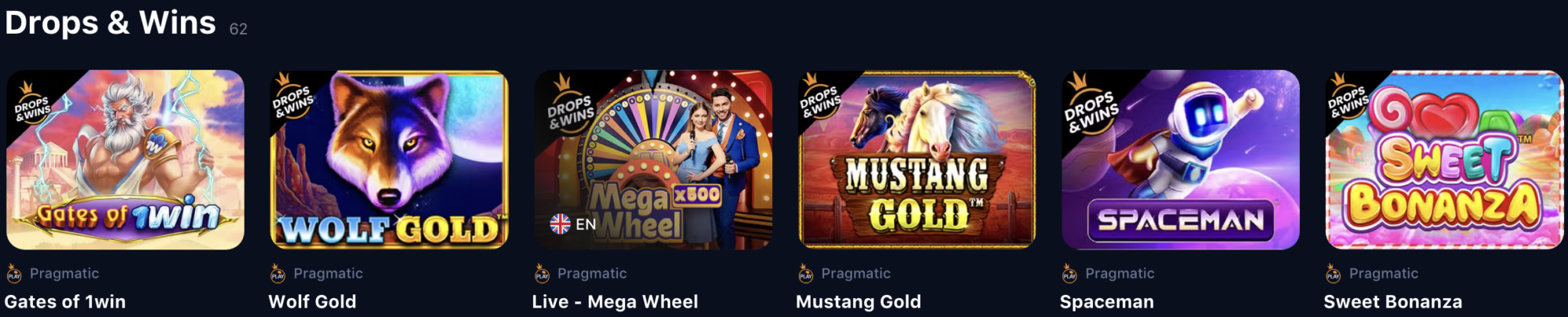Open the Gates of 1win game thumbnail
1568x317 pixels.
tap(125, 159)
